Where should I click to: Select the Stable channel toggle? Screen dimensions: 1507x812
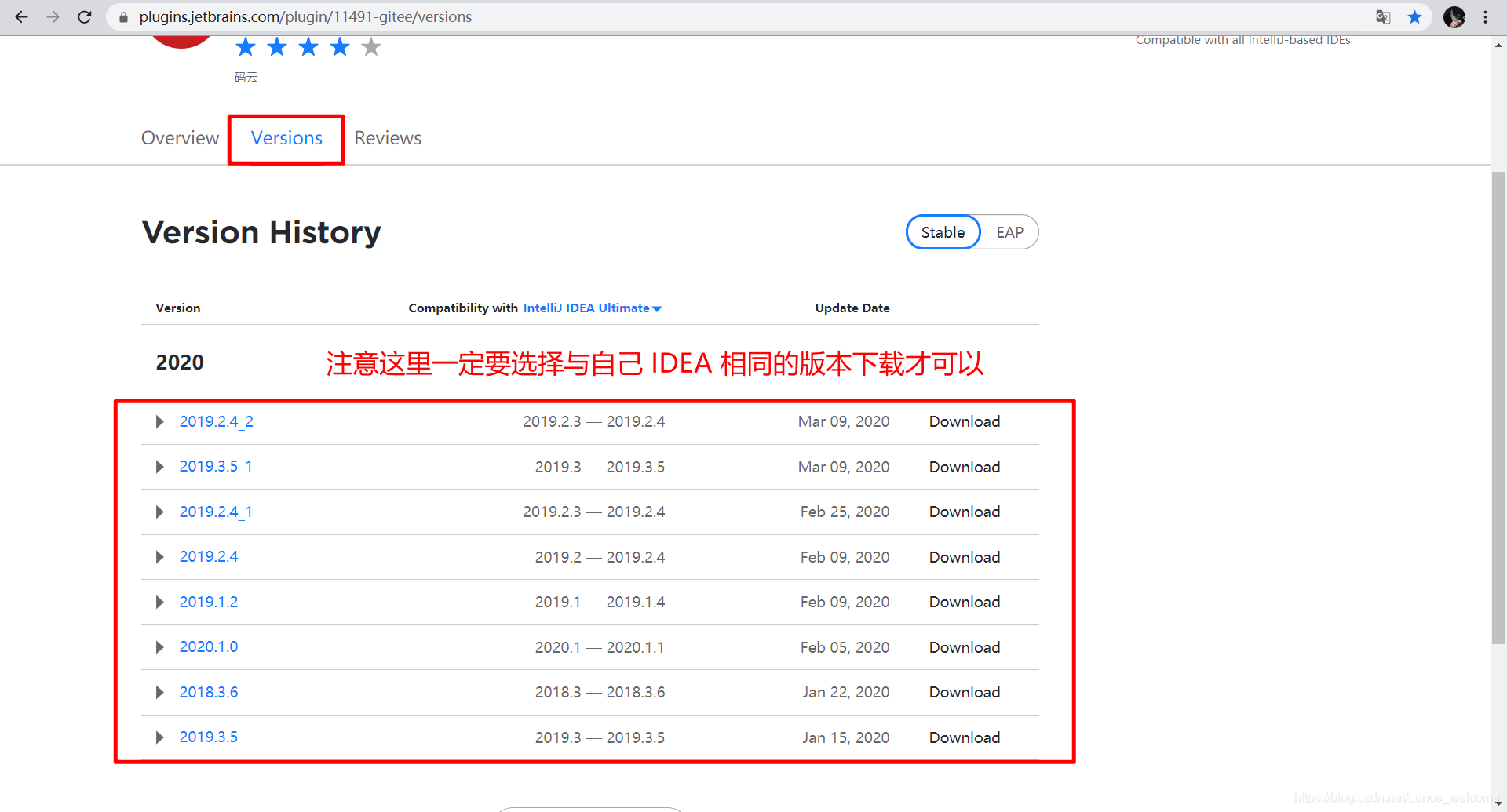[x=943, y=232]
